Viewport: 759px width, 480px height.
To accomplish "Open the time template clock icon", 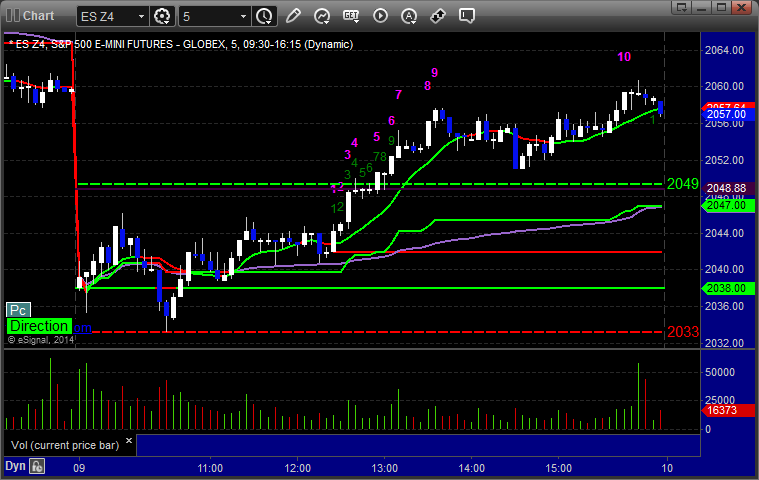I will (264, 16).
